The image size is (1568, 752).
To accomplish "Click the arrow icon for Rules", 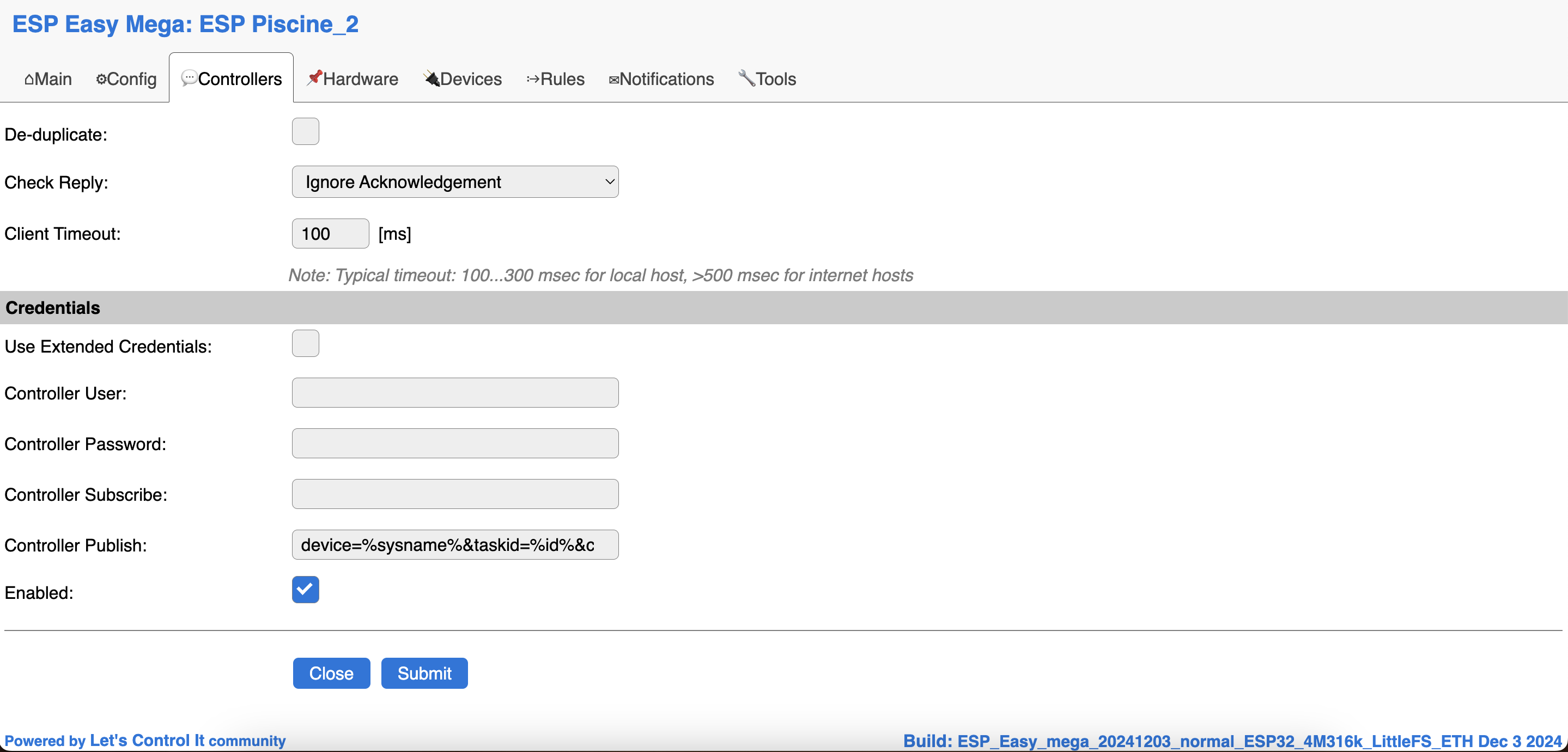I will (x=533, y=79).
